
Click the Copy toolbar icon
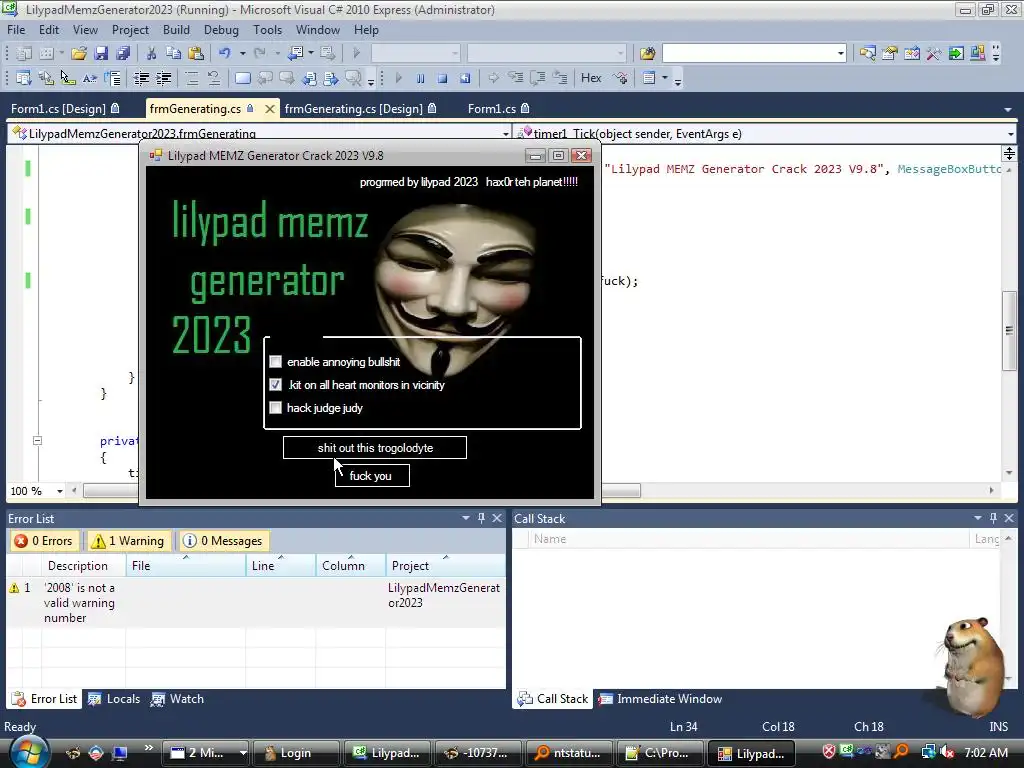(173, 54)
